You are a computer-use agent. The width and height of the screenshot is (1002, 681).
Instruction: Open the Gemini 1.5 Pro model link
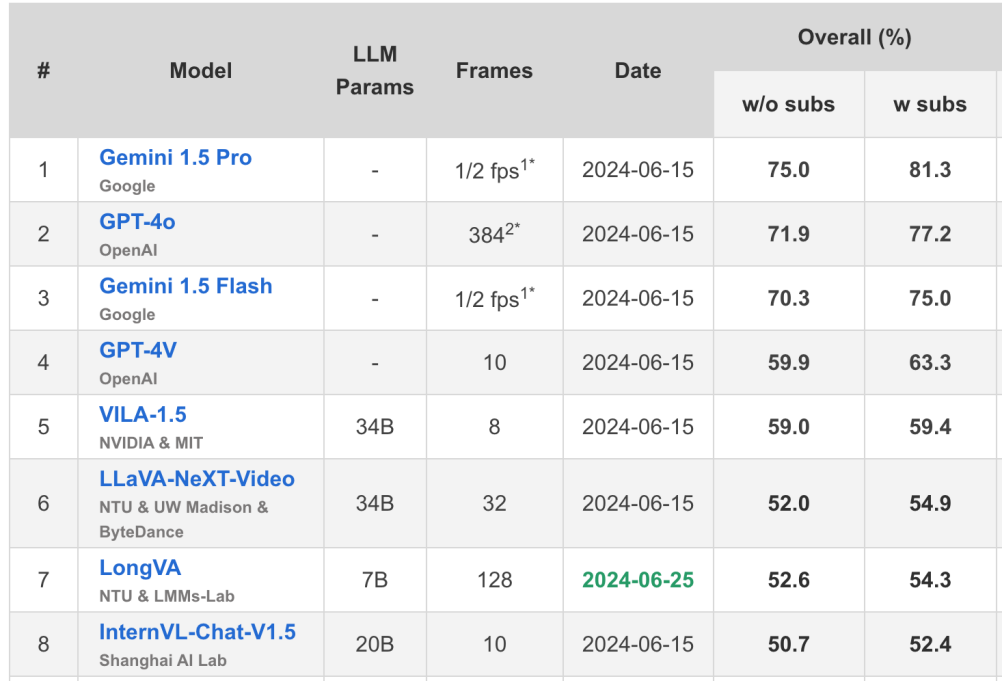point(175,157)
